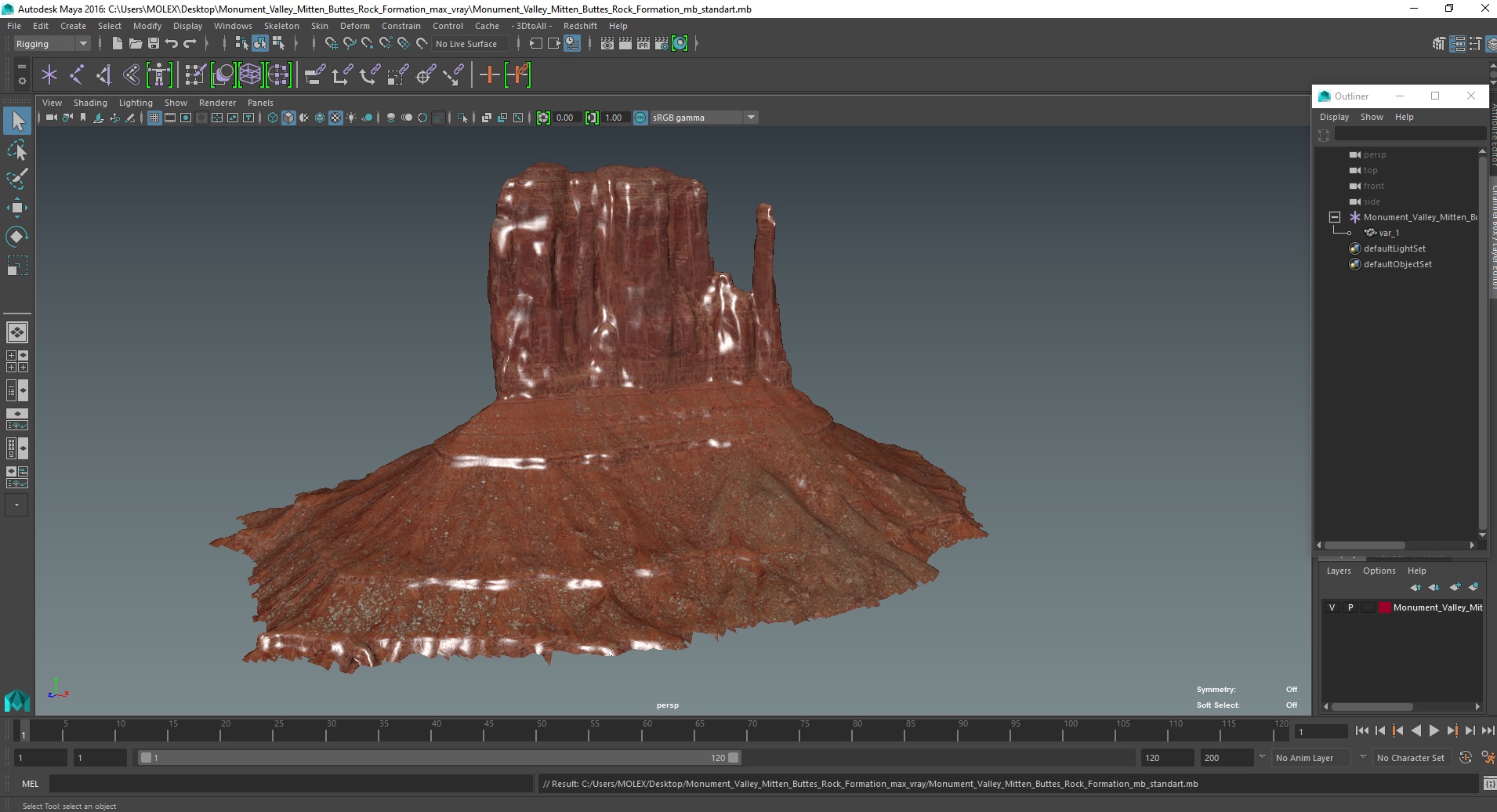Open the layer editor Options menu

click(1379, 571)
